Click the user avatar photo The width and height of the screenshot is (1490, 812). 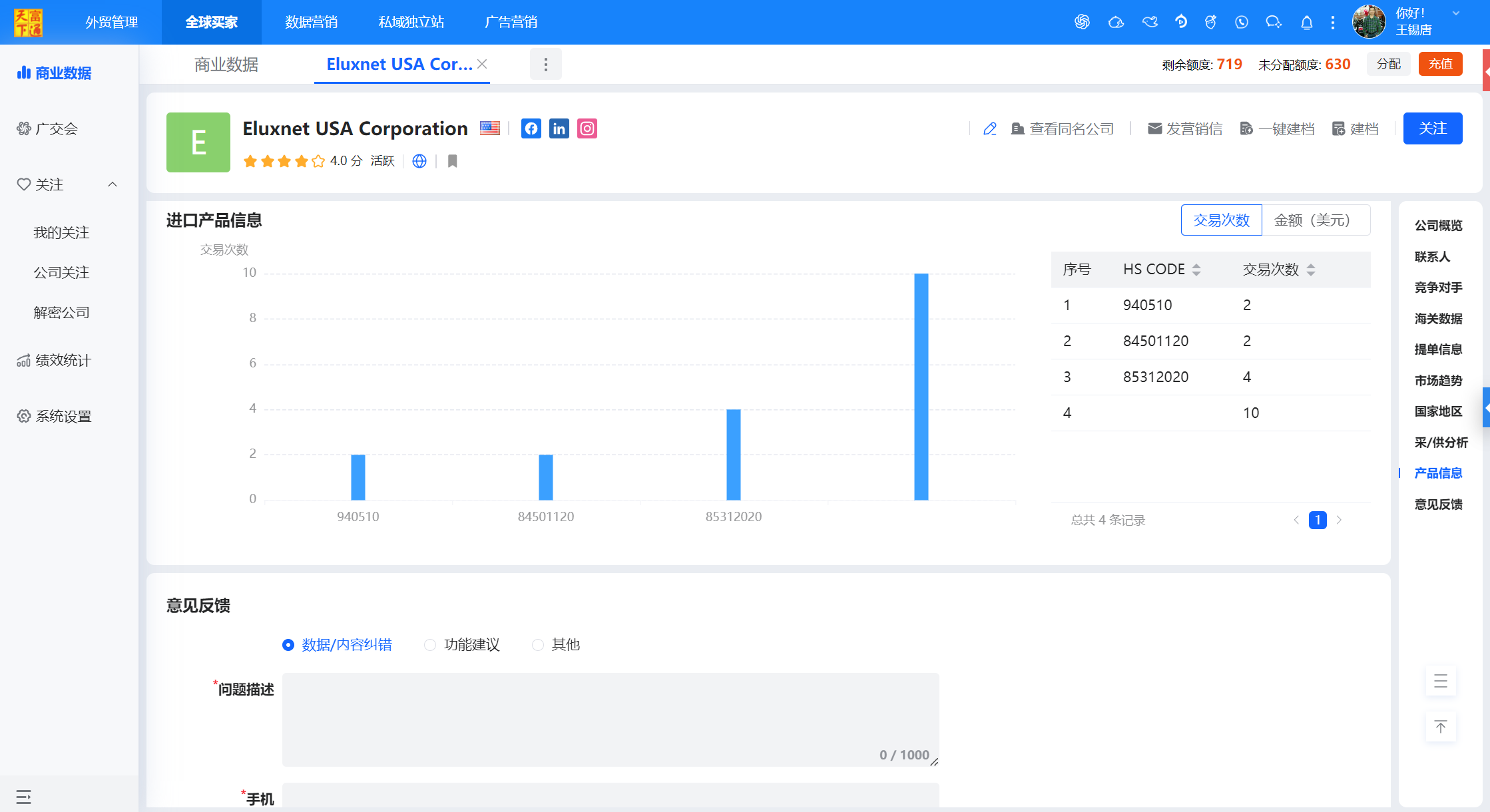point(1369,22)
